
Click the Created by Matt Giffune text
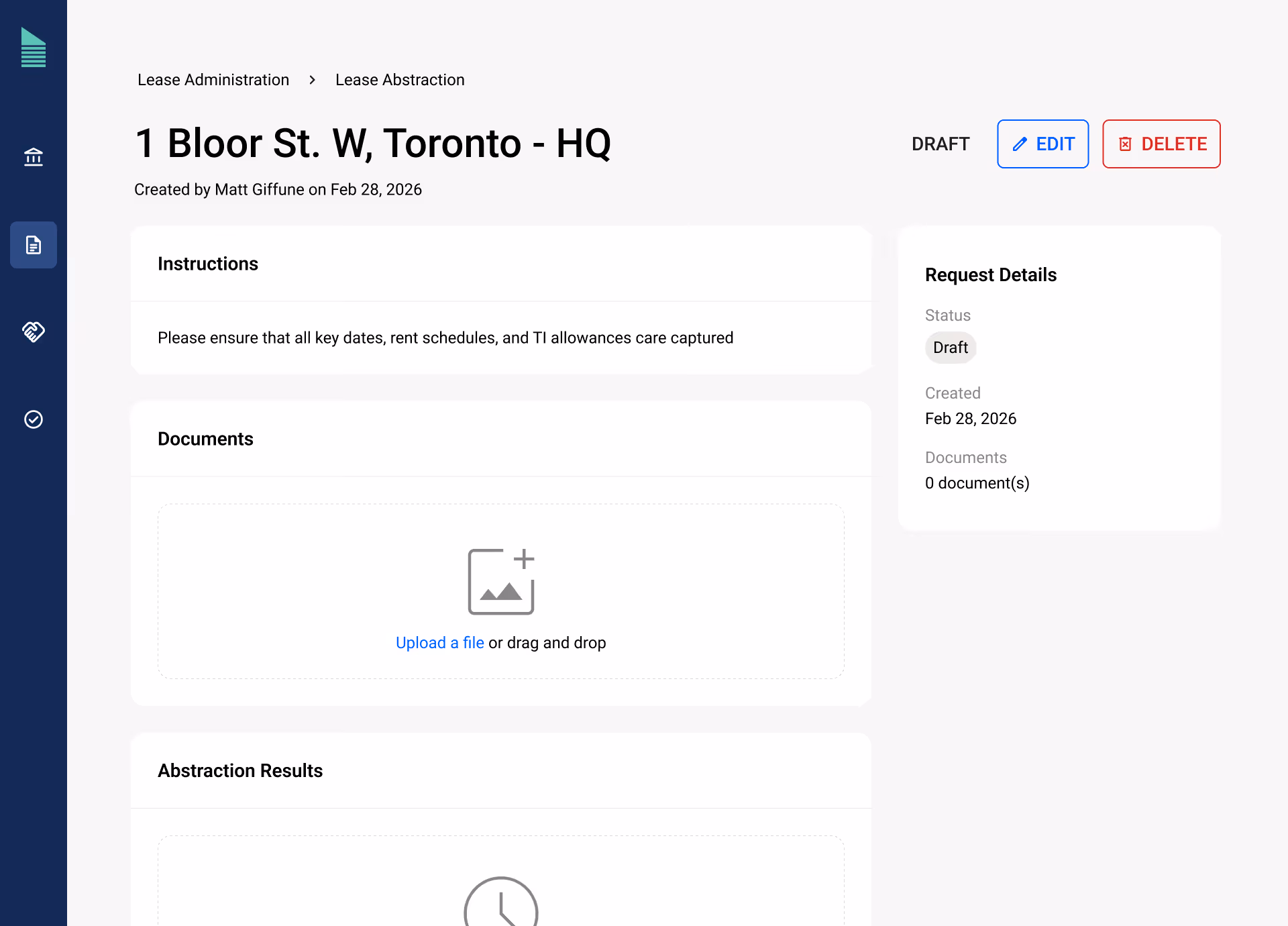point(278,190)
